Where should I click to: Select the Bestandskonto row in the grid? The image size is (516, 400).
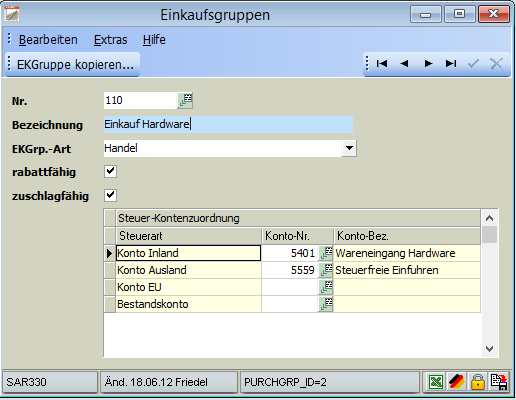coord(292,304)
